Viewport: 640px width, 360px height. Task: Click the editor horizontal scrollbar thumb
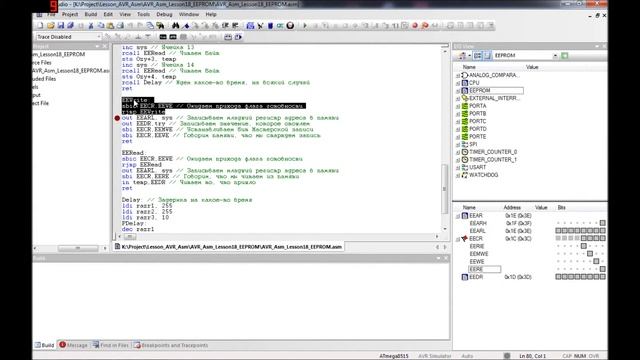pos(130,237)
